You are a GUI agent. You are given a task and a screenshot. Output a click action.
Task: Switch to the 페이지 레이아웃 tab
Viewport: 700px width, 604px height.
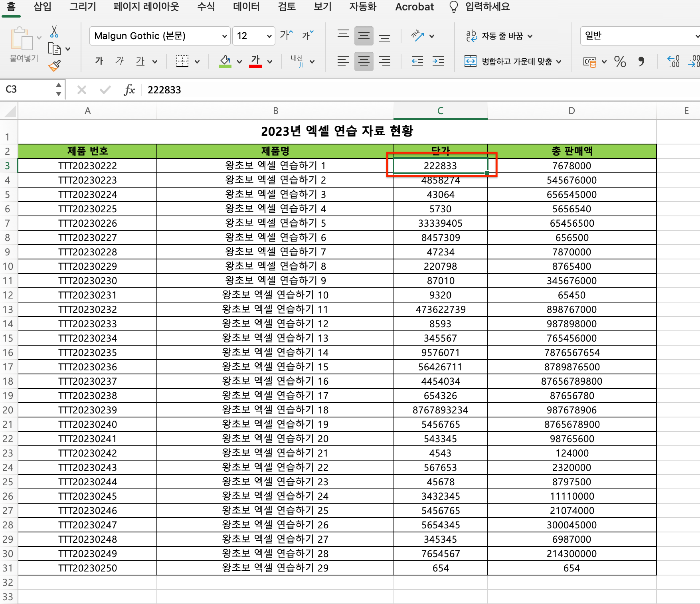pyautogui.click(x=146, y=7)
